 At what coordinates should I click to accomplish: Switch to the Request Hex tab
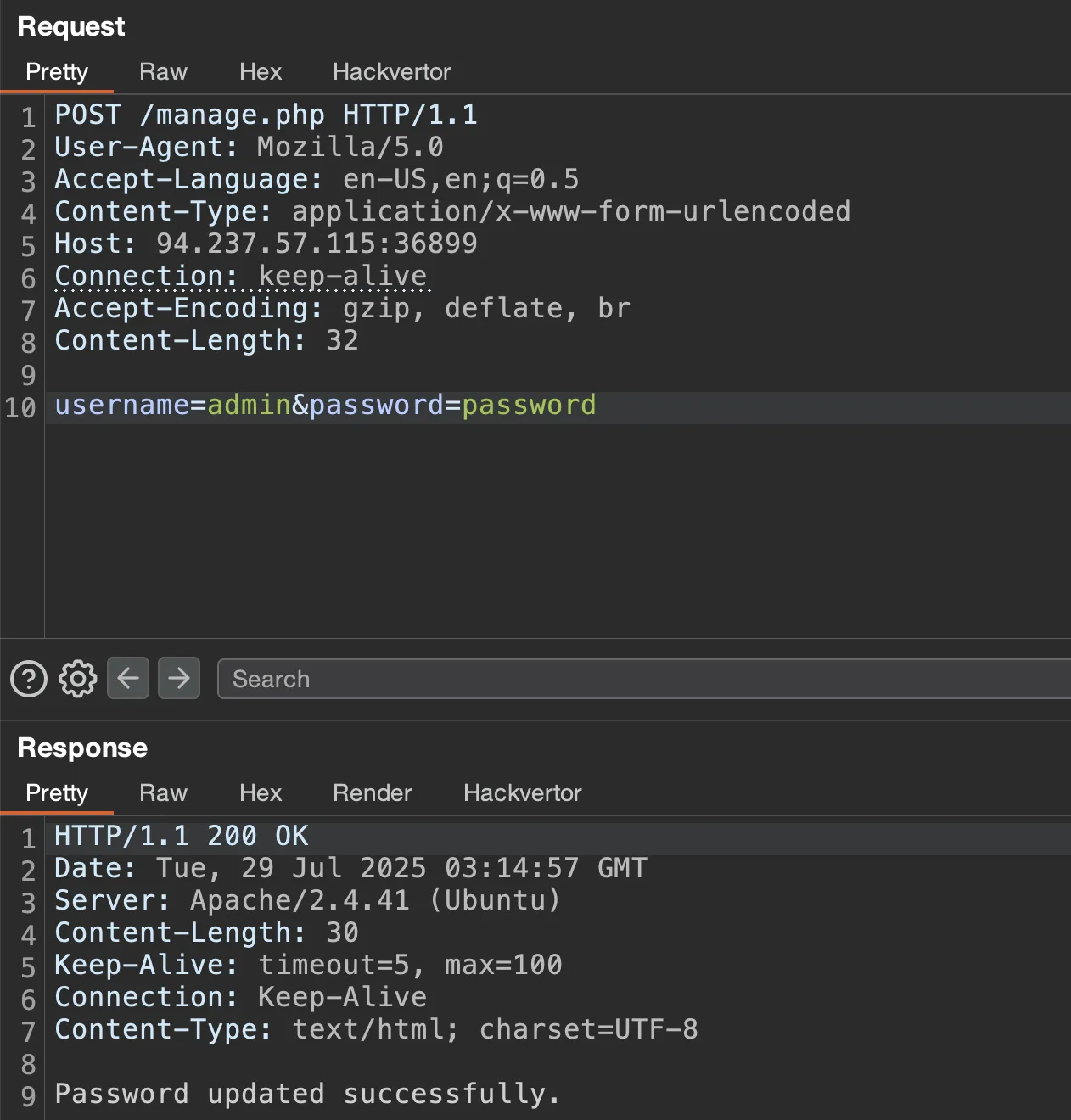[261, 72]
